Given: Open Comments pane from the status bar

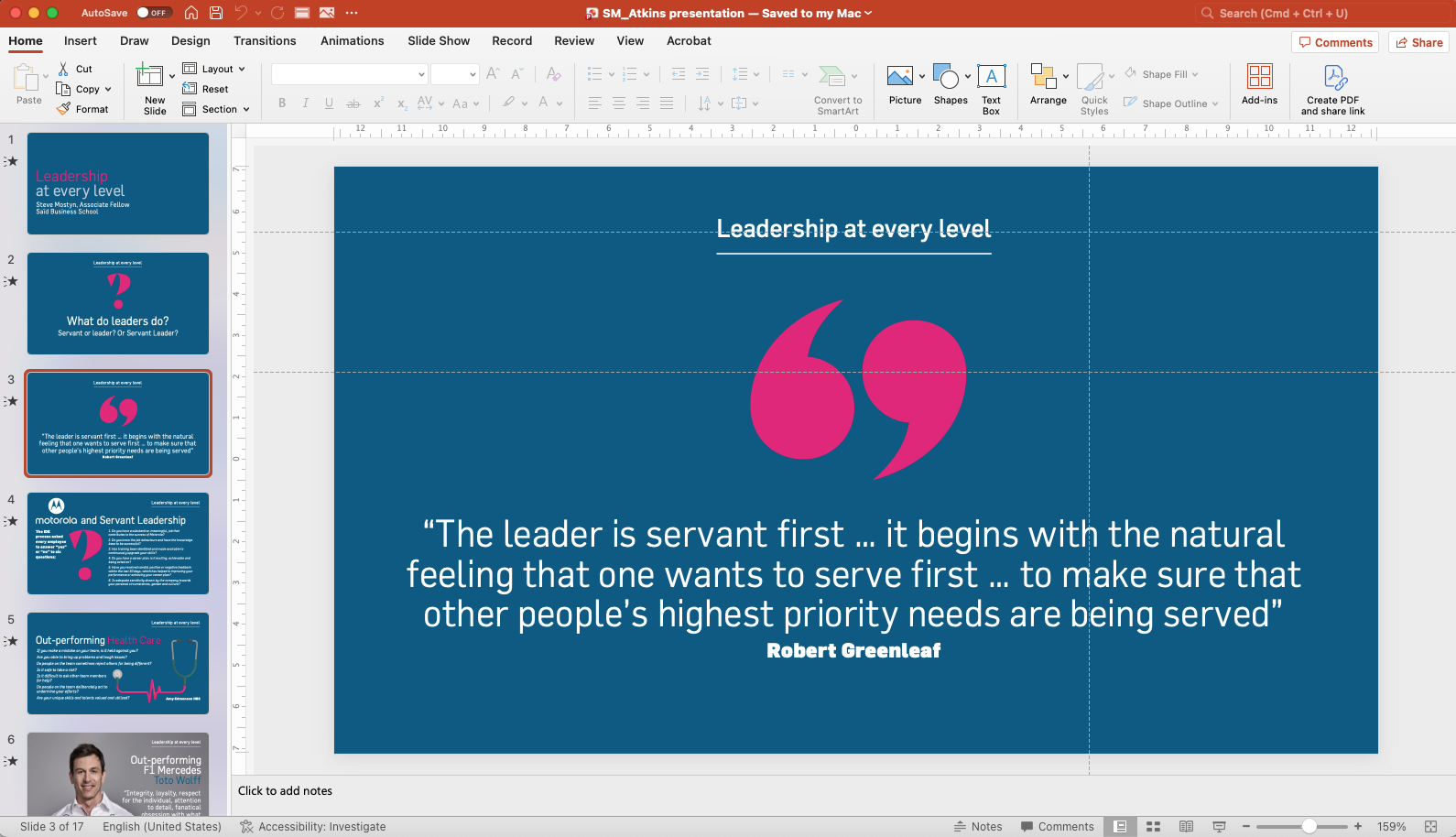Looking at the screenshot, I should click(1058, 826).
